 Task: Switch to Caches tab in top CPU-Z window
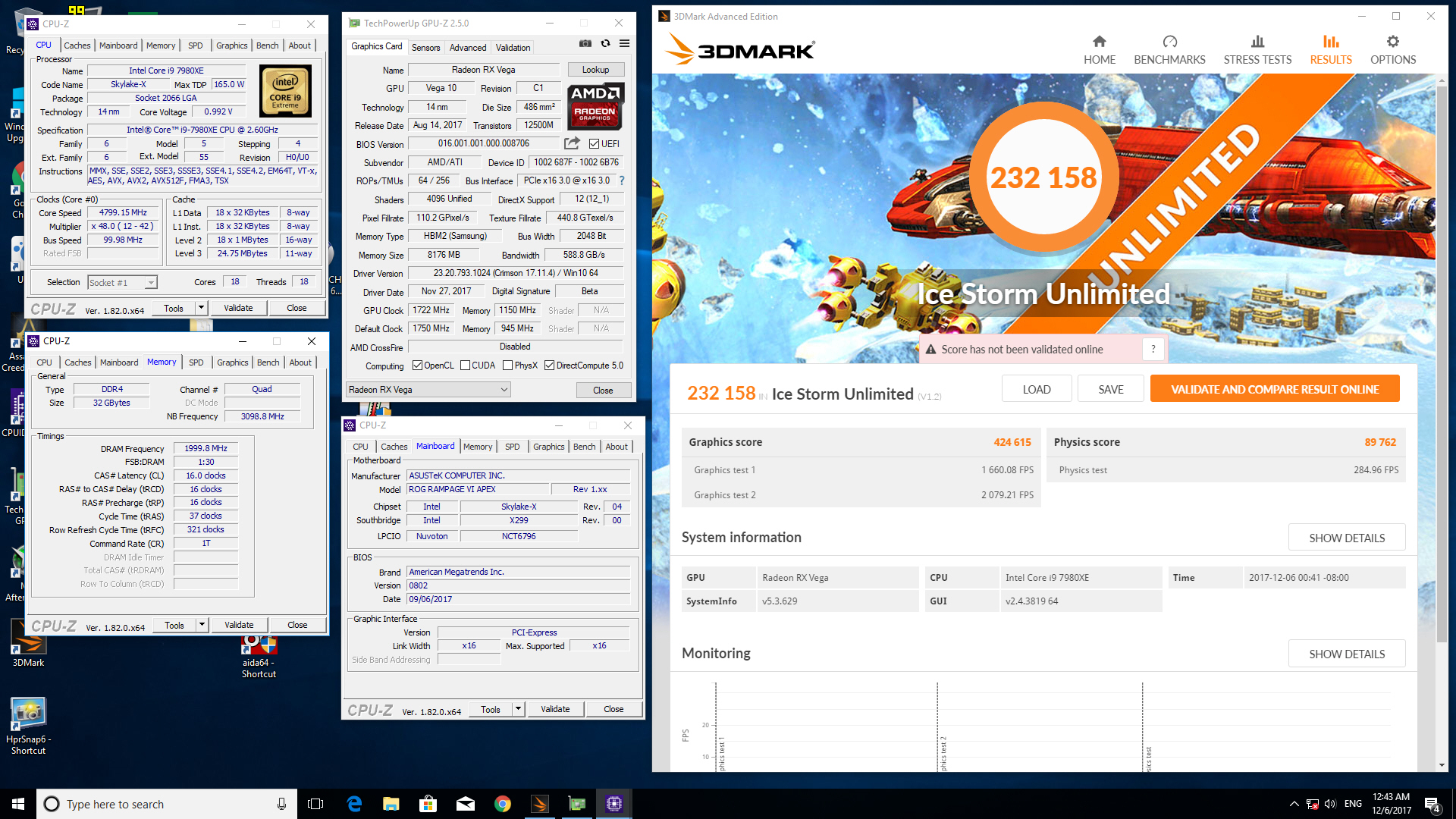point(77,45)
